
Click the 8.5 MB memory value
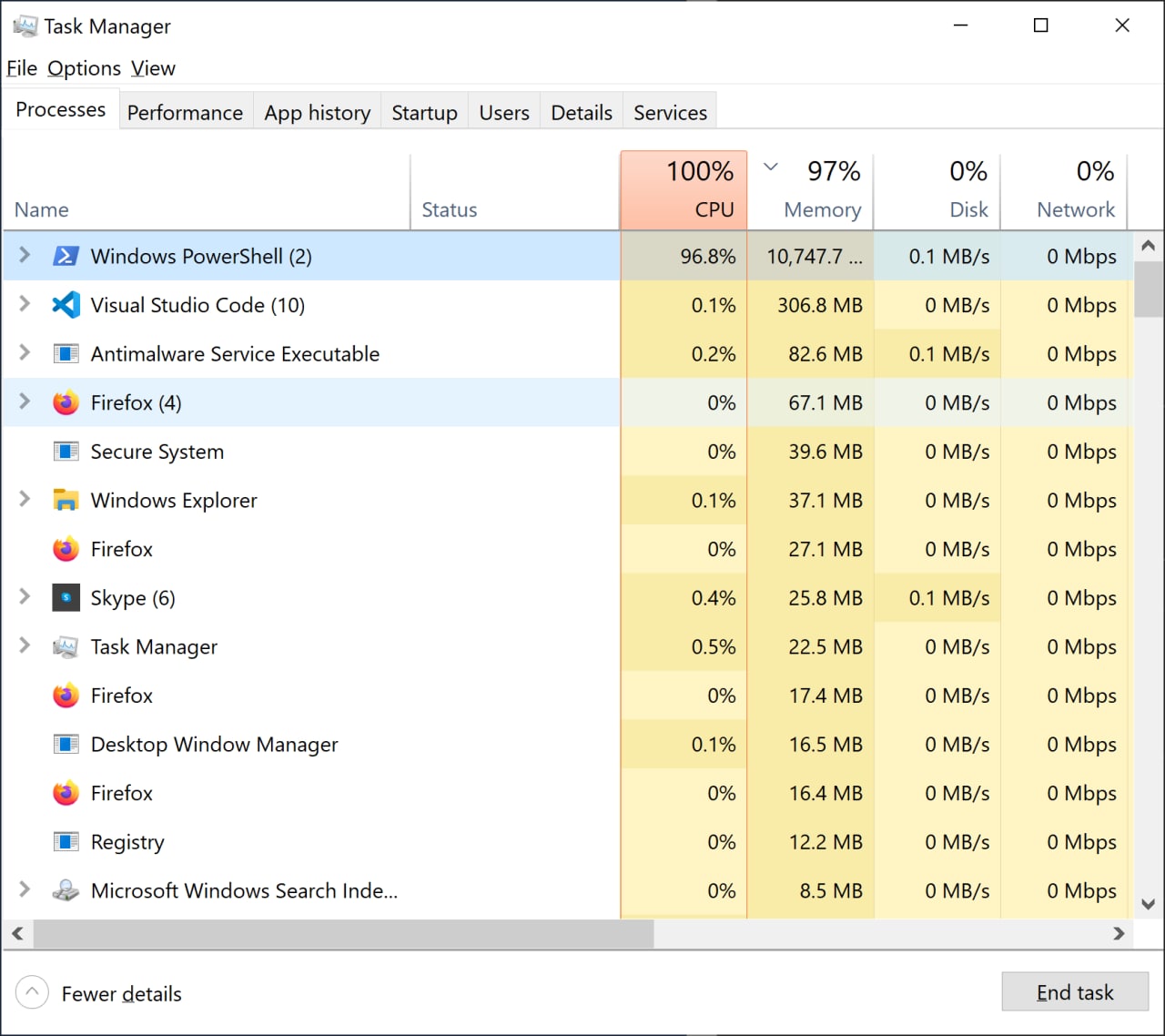point(831,890)
